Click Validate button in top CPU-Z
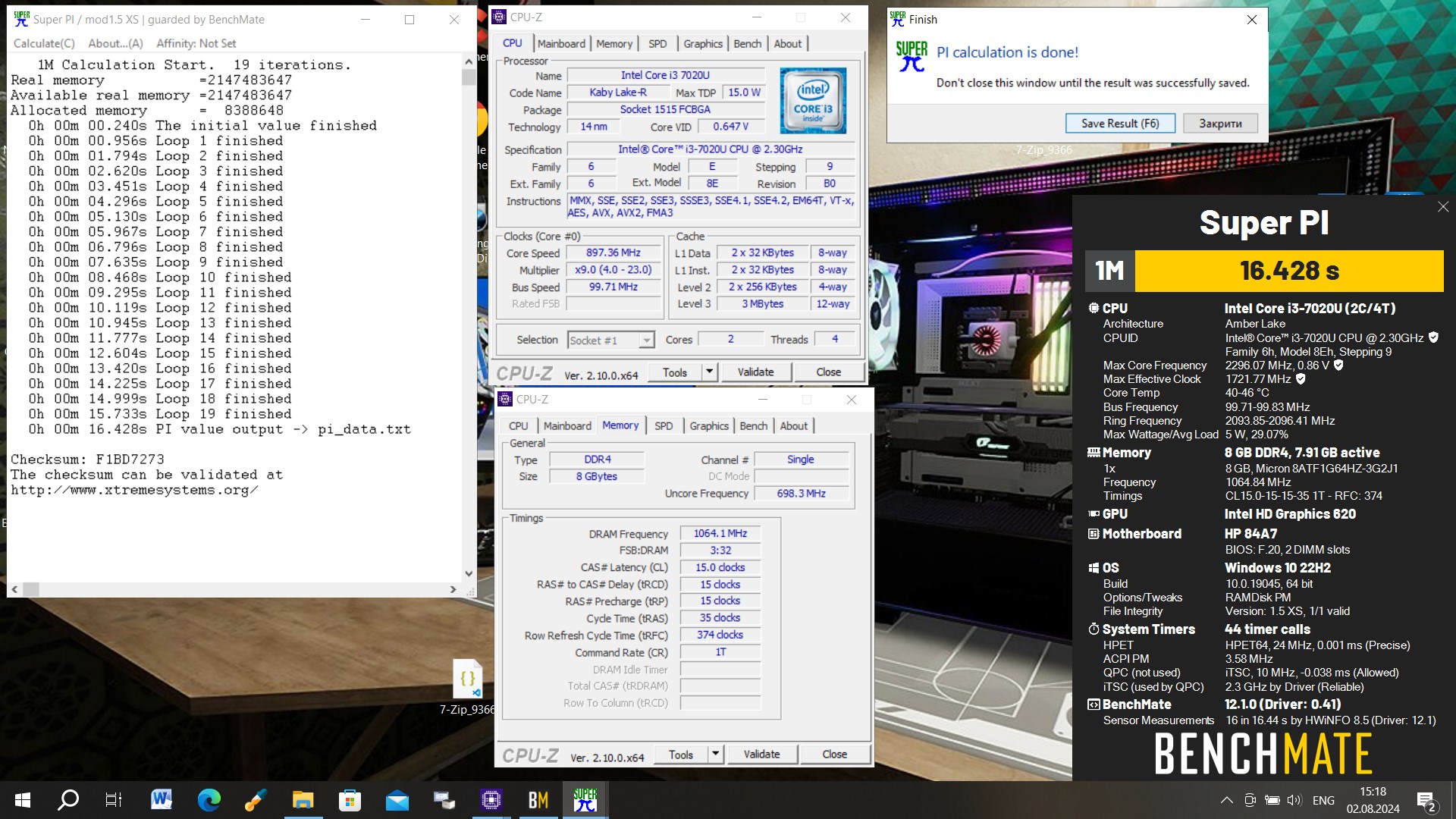 (x=756, y=372)
